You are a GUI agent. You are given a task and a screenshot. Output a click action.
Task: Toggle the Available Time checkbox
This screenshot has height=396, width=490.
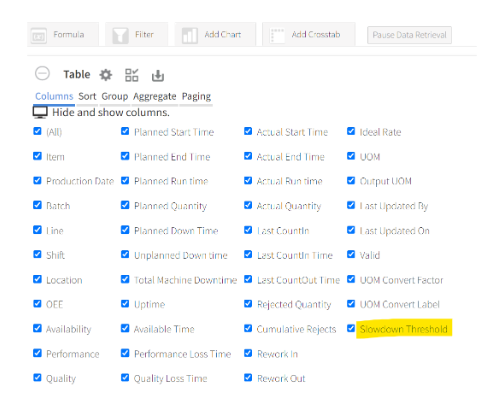125,328
